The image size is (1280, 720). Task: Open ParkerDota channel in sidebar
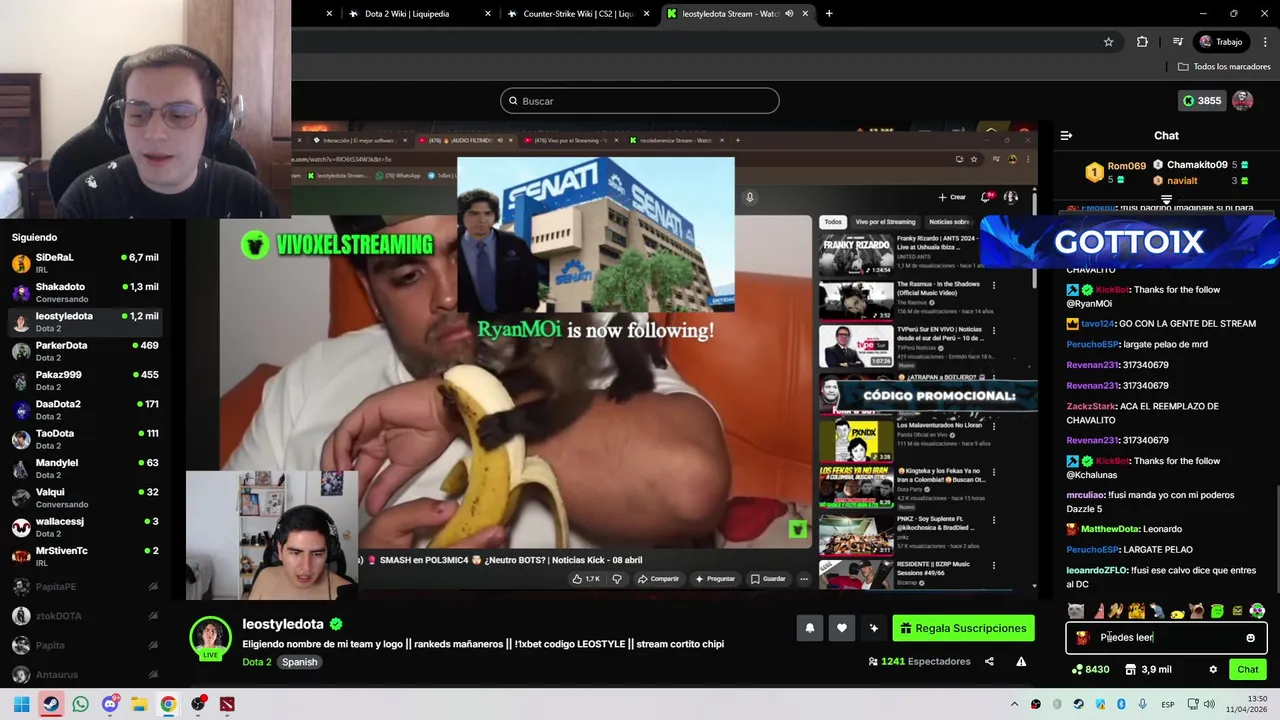pyautogui.click(x=86, y=352)
